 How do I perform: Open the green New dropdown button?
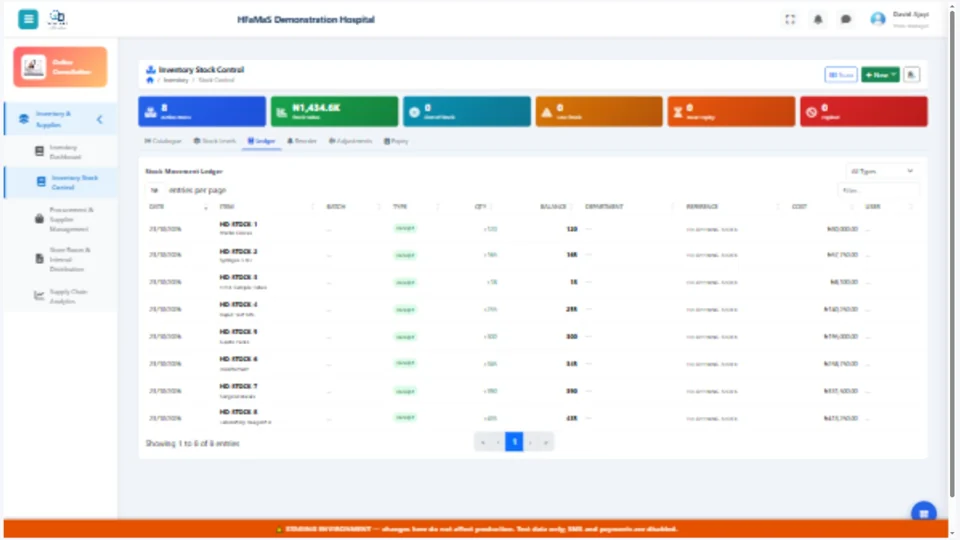click(880, 75)
